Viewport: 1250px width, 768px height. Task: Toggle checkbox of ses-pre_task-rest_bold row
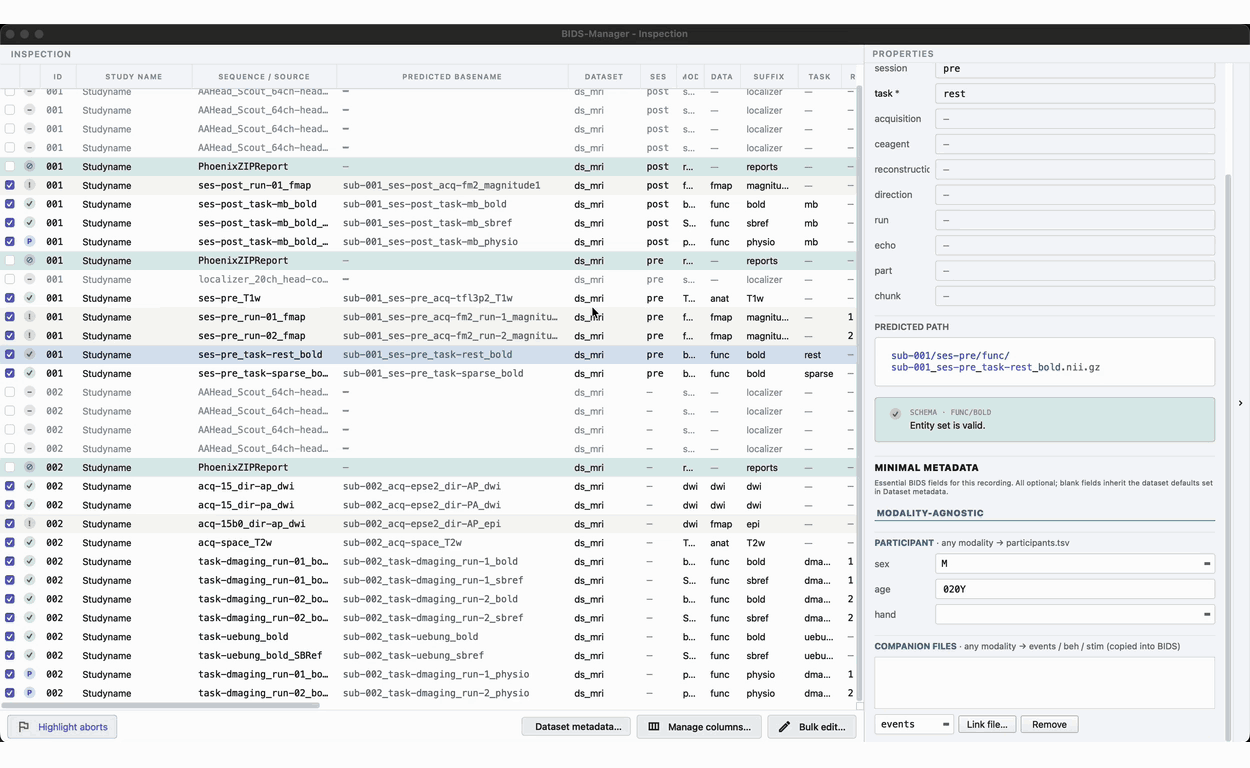coord(10,355)
